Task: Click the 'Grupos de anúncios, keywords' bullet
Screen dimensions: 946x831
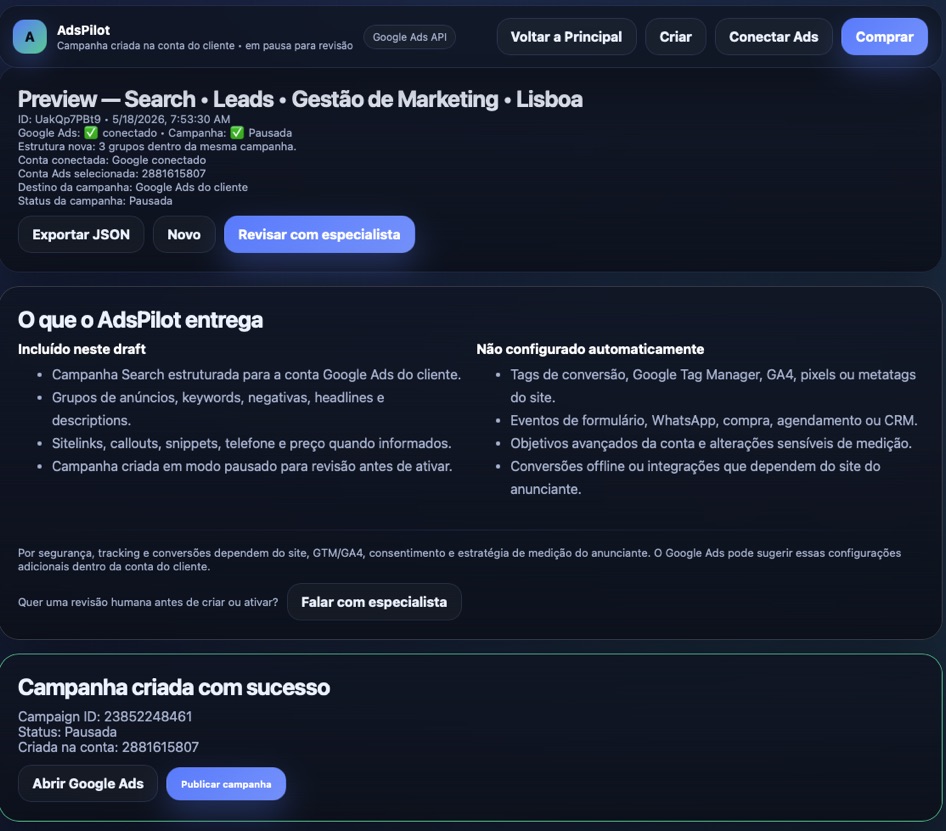Action: [x=218, y=409]
